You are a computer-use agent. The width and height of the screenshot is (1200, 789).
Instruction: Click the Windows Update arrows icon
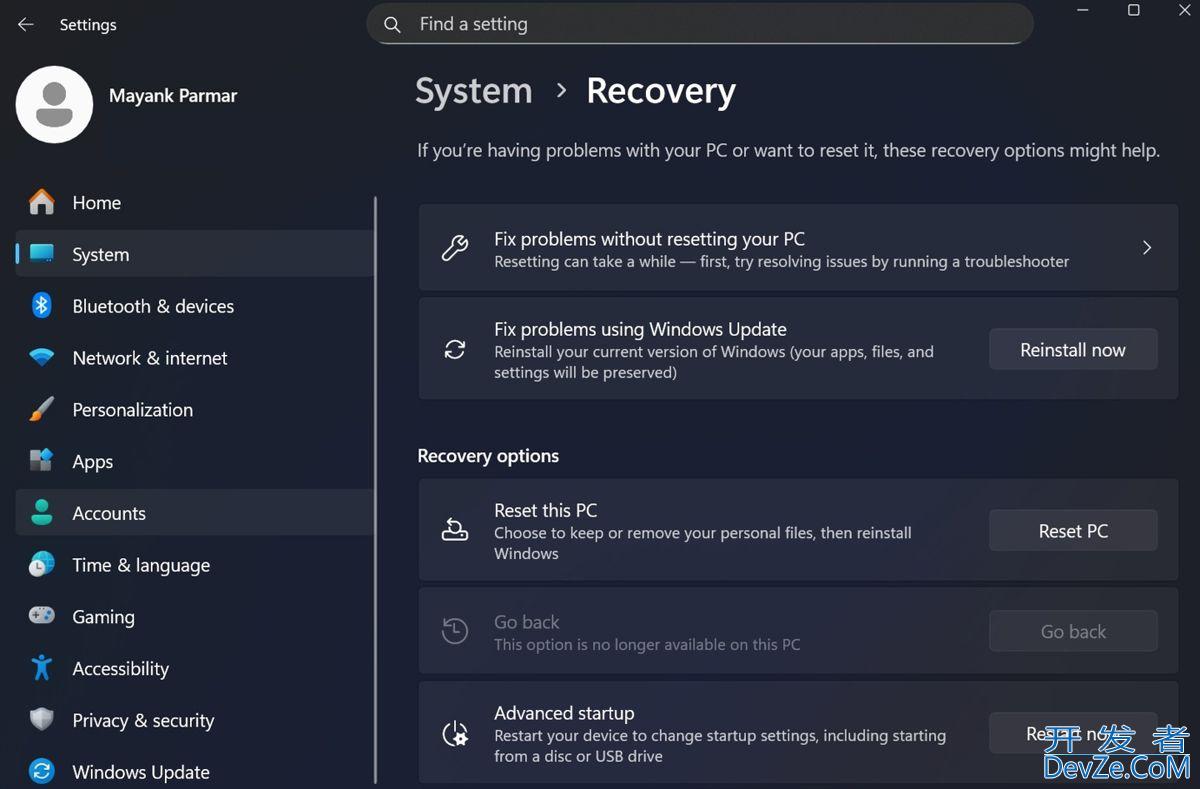[x=42, y=772]
